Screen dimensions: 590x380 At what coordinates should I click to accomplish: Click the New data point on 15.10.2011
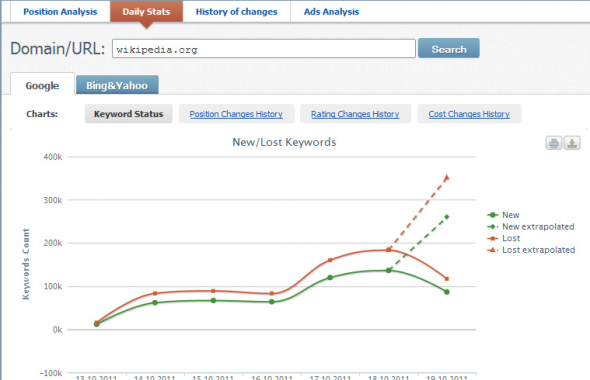click(213, 301)
